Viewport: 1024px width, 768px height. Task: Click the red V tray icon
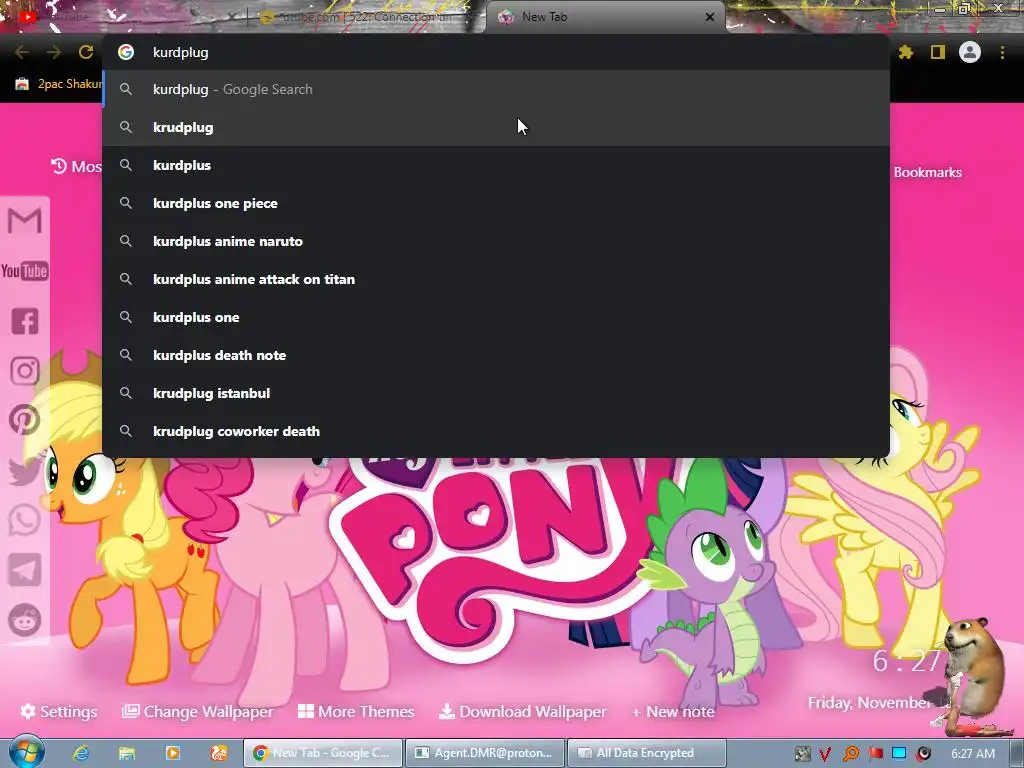(825, 754)
